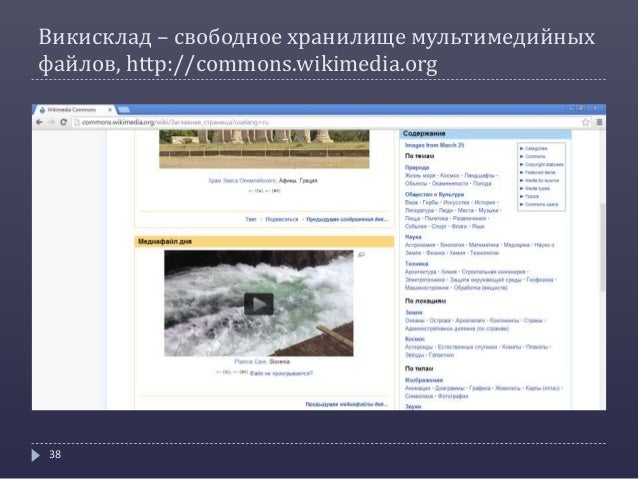Screen dimensions: 638x479
Task: Open Предыдущие медиафайлы дня link
Action: click(x=347, y=404)
